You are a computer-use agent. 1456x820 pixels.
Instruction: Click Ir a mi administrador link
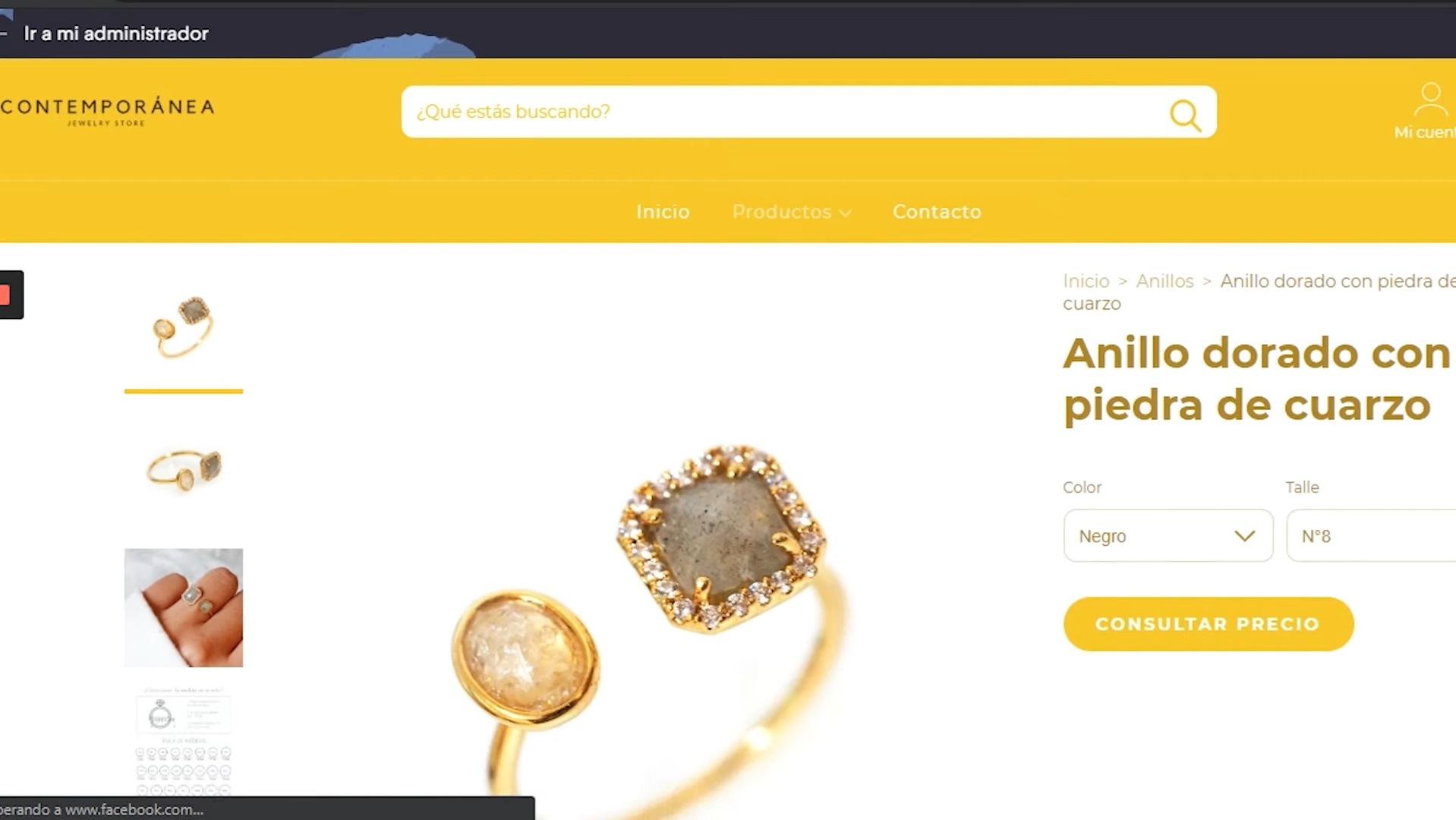point(116,33)
